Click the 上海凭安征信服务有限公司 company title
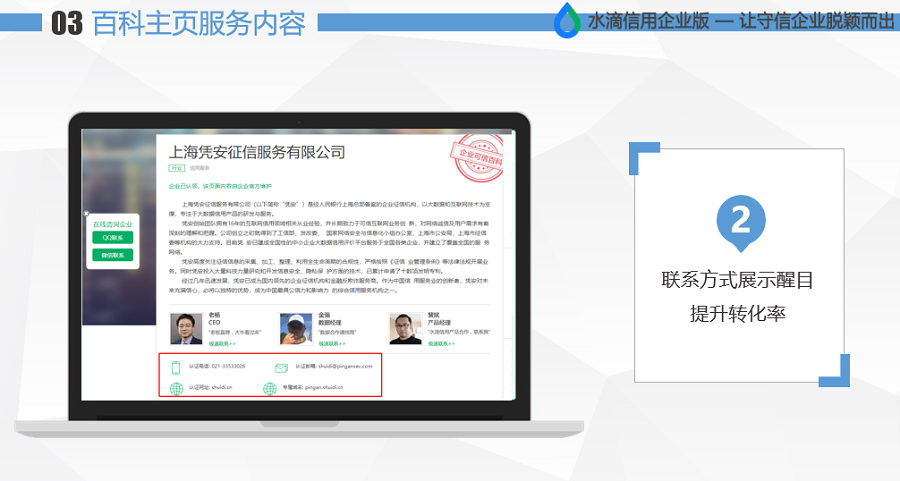900x481 pixels. pyautogui.click(x=256, y=152)
